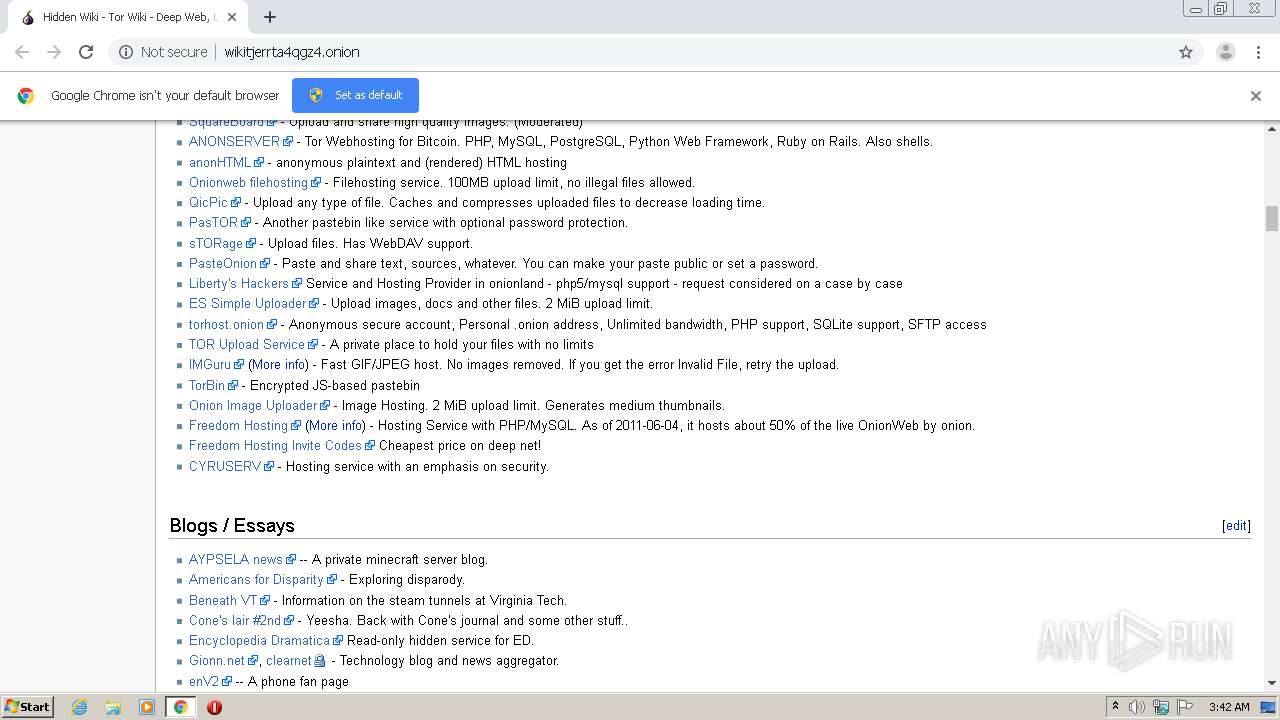
Task: Open the PasteOnion link
Action: pyautogui.click(x=223, y=263)
